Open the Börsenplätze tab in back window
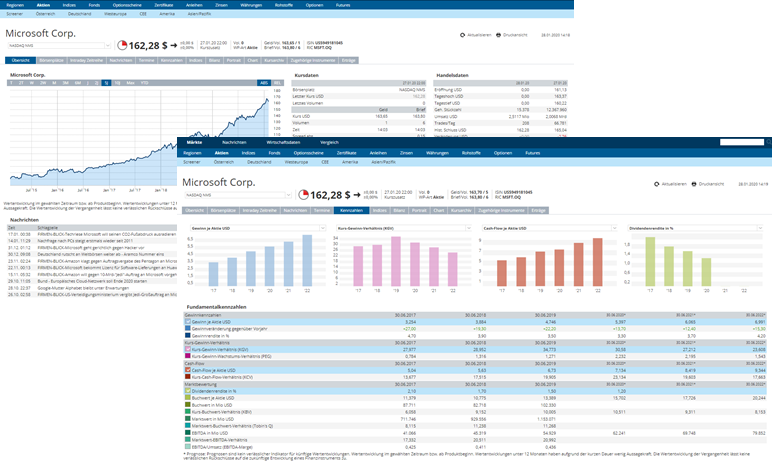 click(51, 60)
